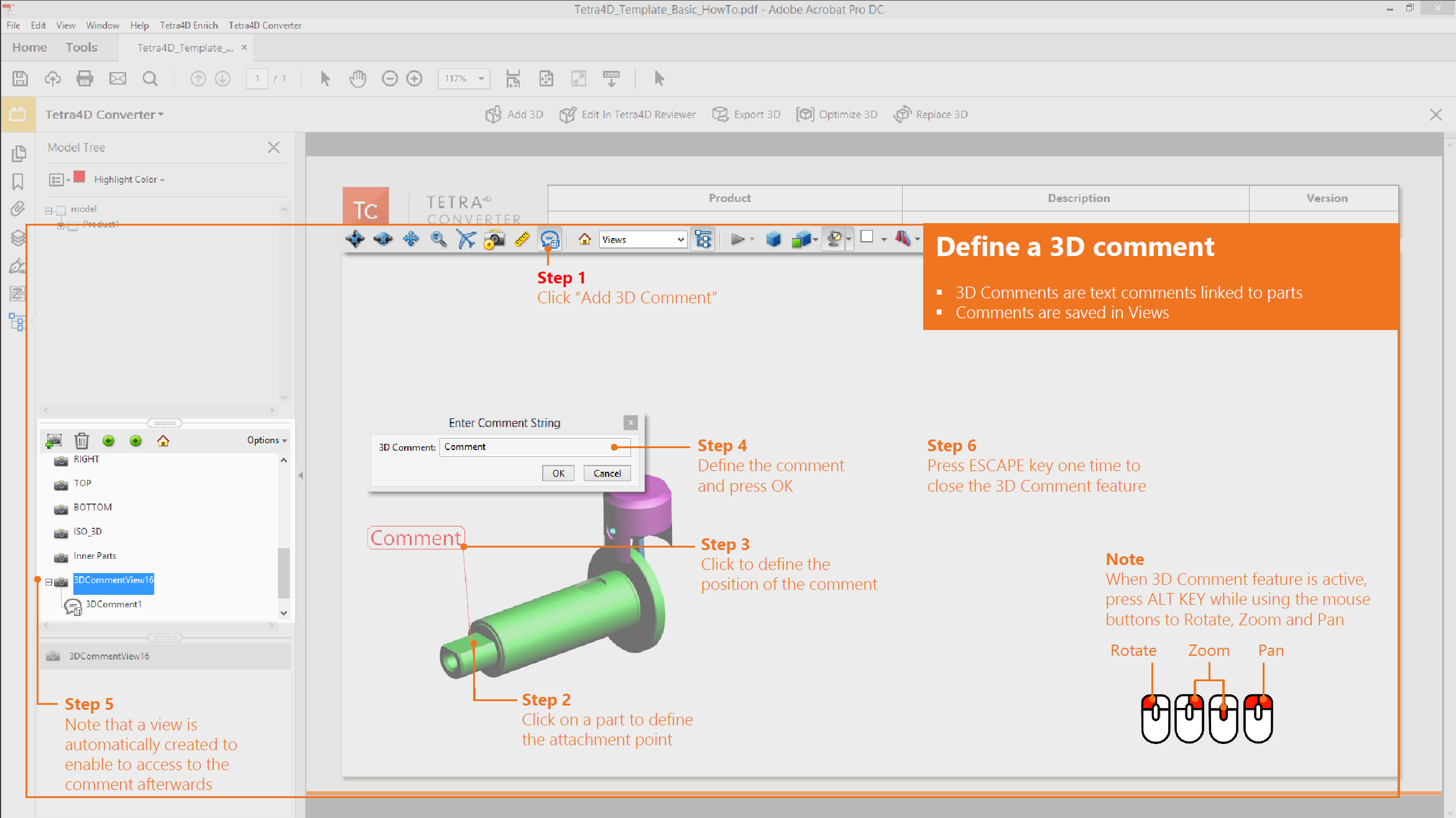The height and width of the screenshot is (818, 1456).
Task: Open the Highlight Color dropdown
Action: coord(129,180)
